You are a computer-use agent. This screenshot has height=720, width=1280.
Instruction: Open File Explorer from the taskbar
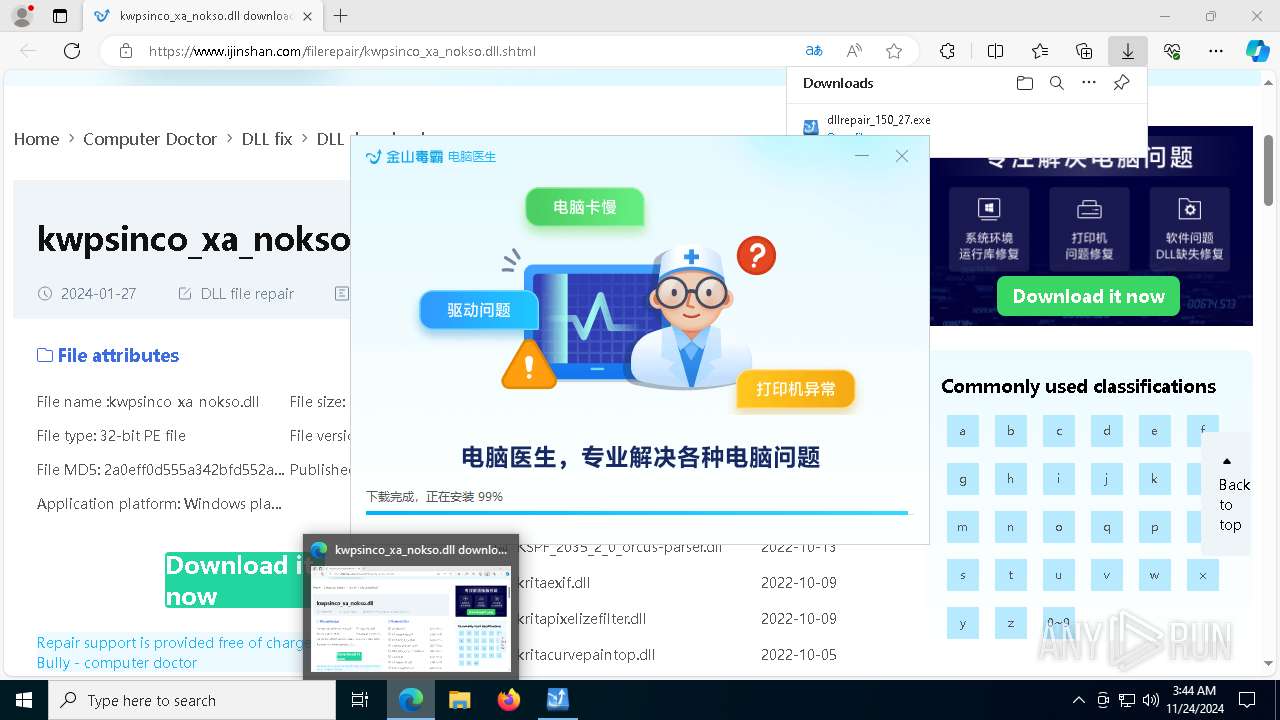click(460, 700)
